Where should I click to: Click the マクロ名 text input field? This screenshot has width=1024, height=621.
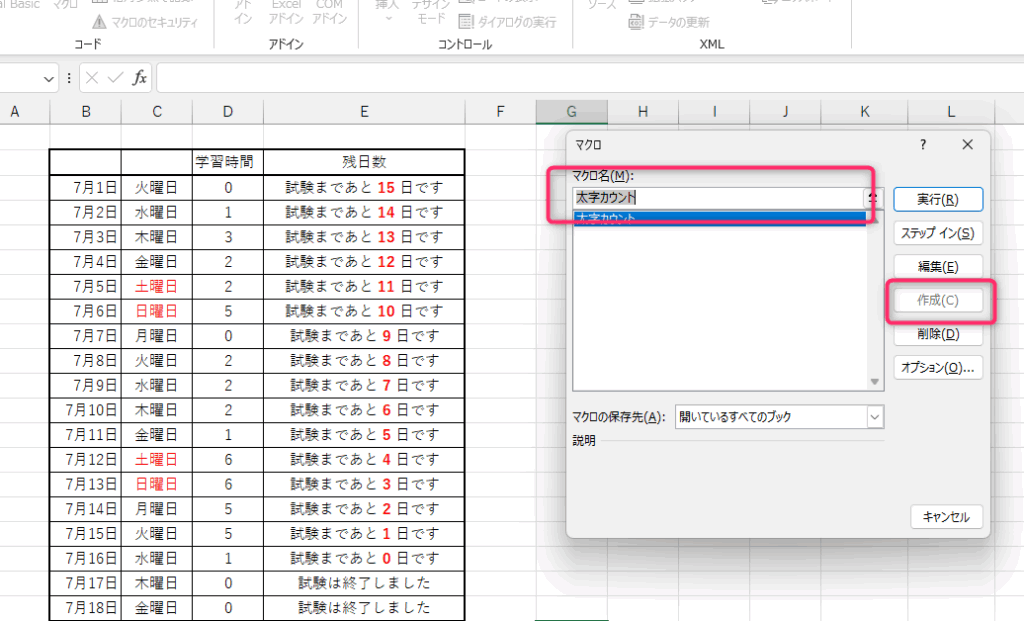(x=718, y=198)
